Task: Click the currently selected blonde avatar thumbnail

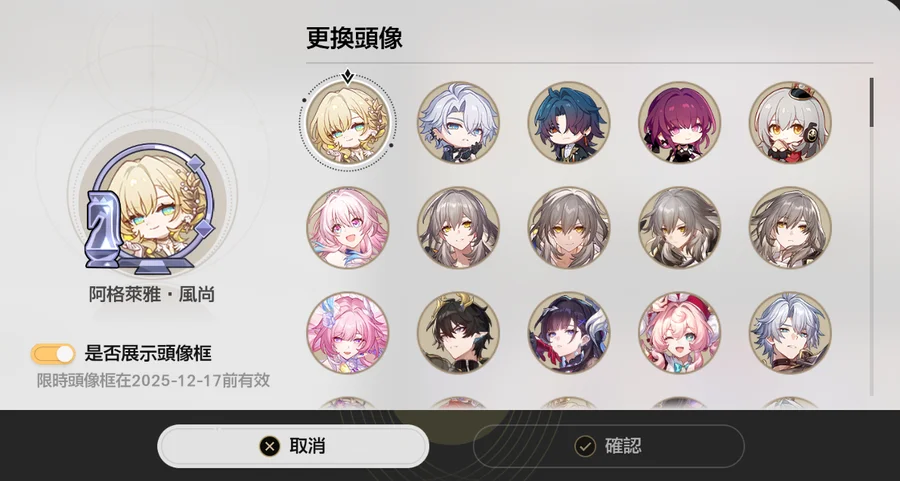Action: coord(347,122)
